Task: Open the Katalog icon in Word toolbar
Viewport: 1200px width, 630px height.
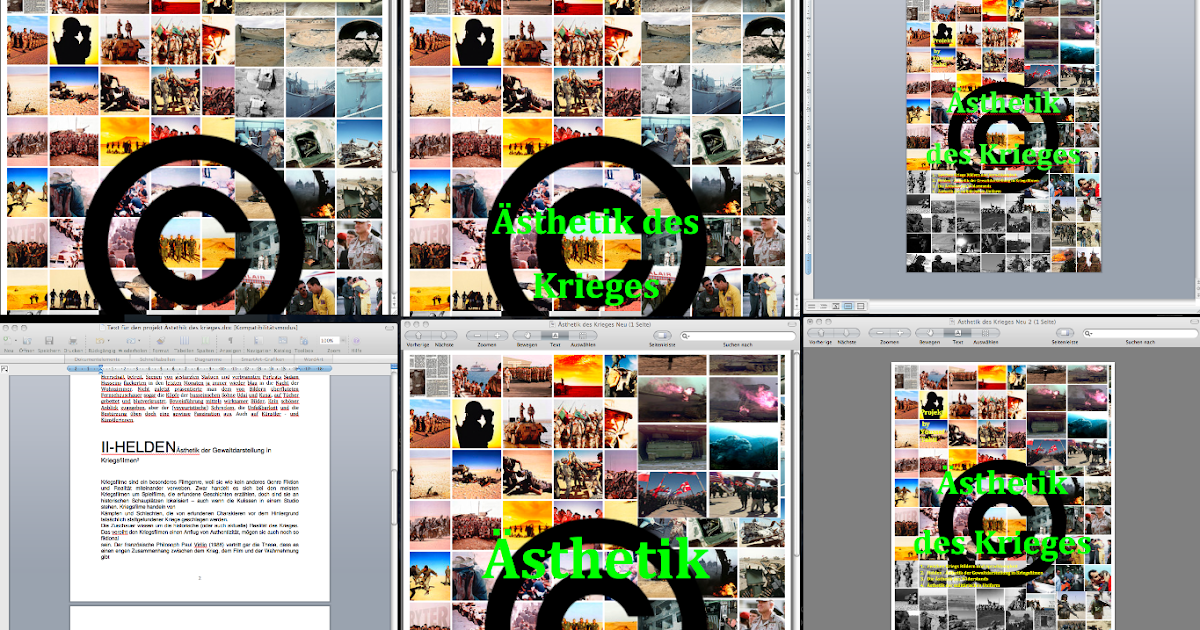Action: tap(282, 341)
